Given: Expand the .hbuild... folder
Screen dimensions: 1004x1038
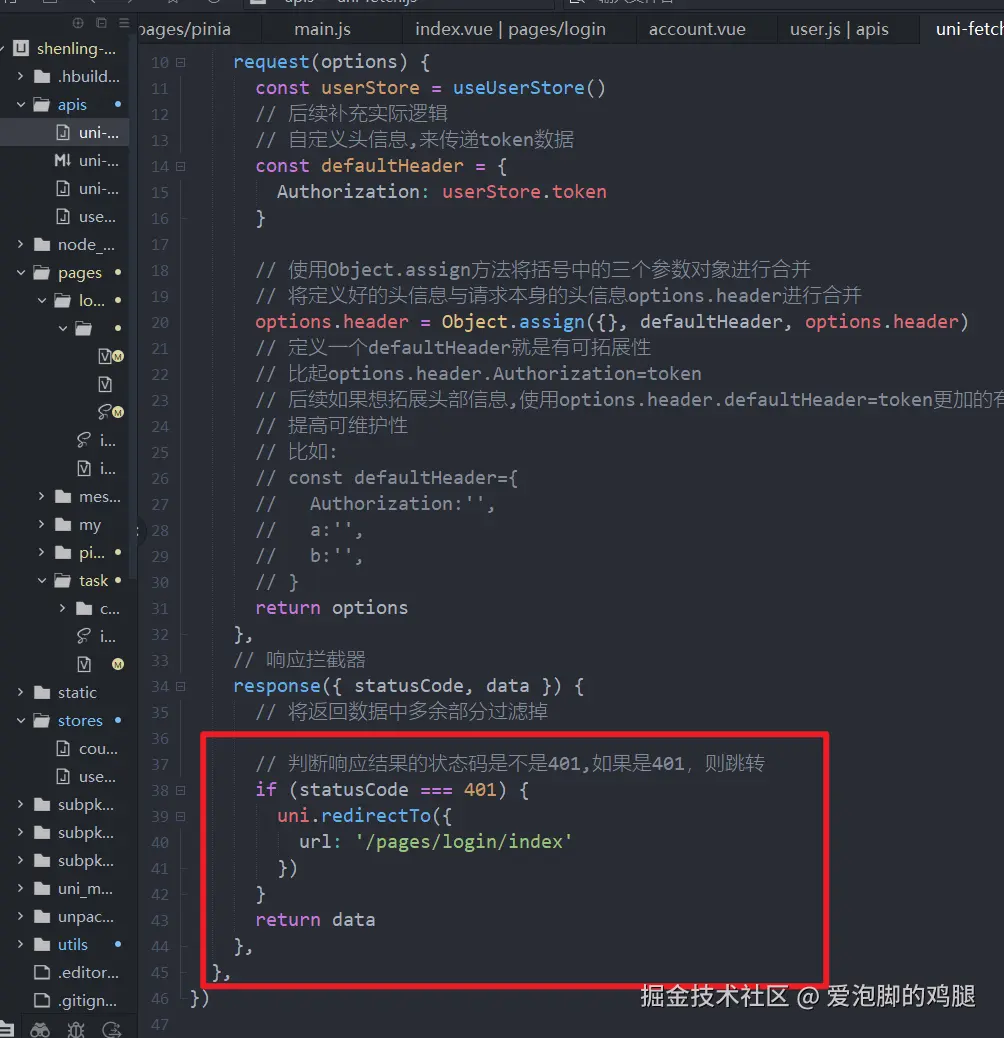Looking at the screenshot, I should coord(21,76).
